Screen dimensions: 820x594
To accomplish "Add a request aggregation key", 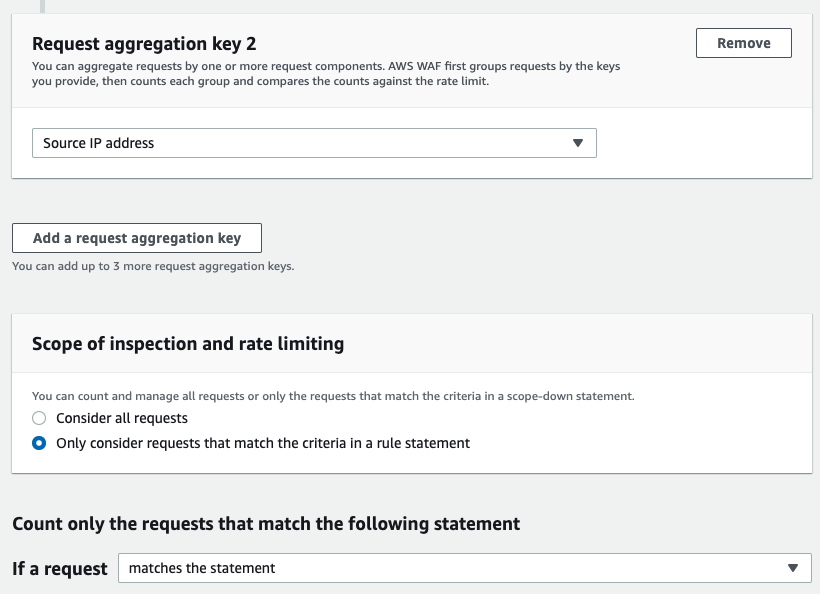I will [x=136, y=238].
